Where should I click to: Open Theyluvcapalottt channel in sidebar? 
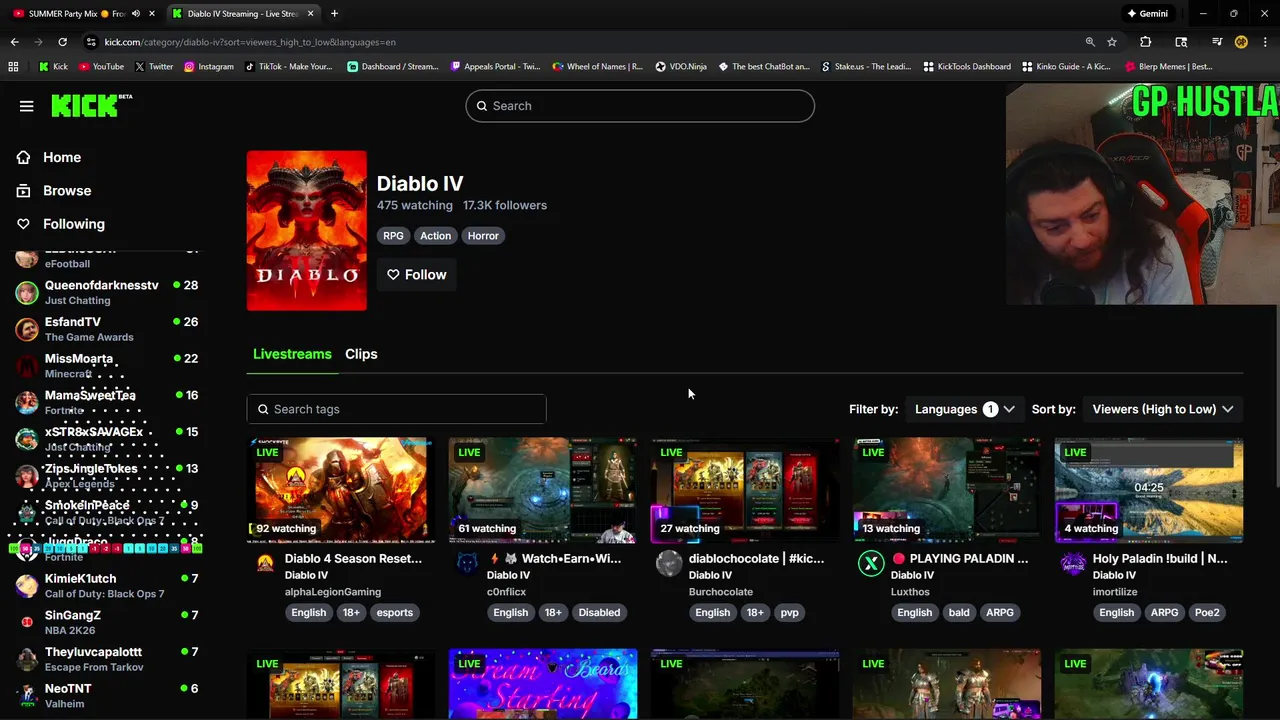108,659
